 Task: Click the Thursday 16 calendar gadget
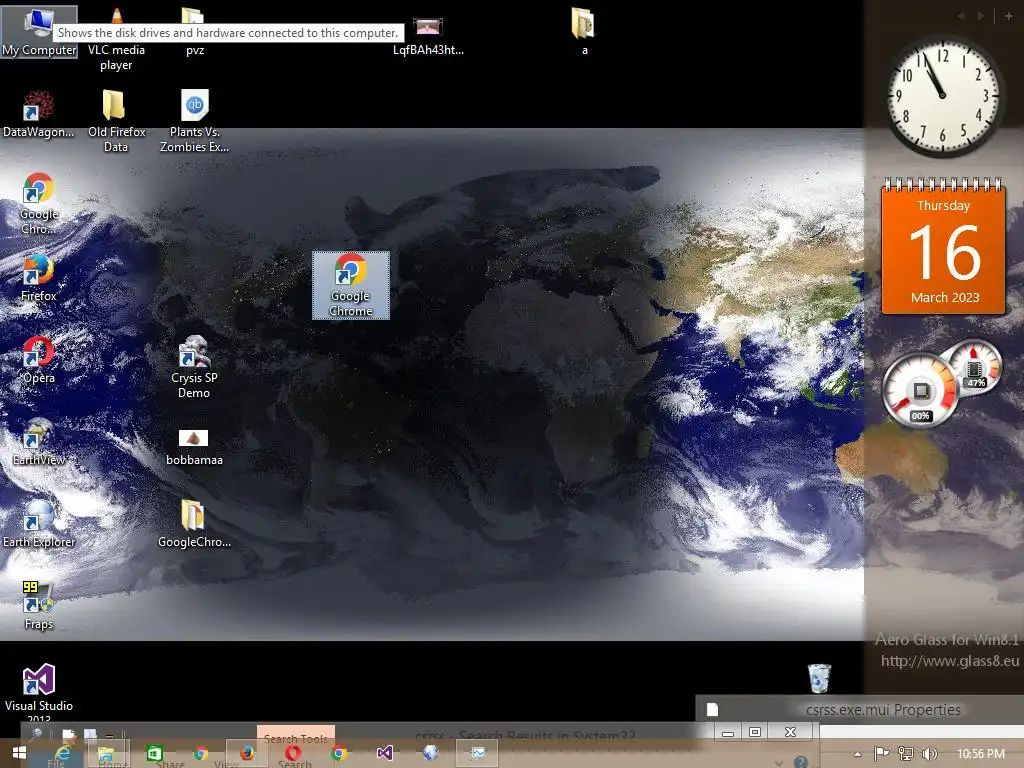[943, 247]
